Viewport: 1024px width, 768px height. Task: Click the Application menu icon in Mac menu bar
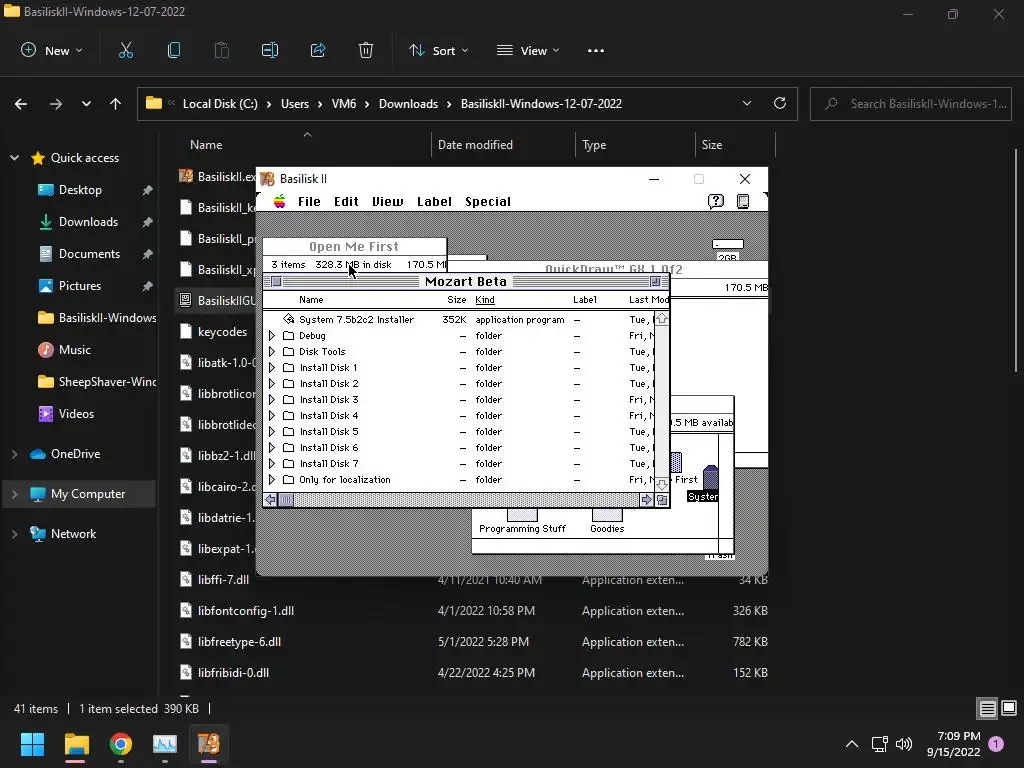tap(743, 201)
